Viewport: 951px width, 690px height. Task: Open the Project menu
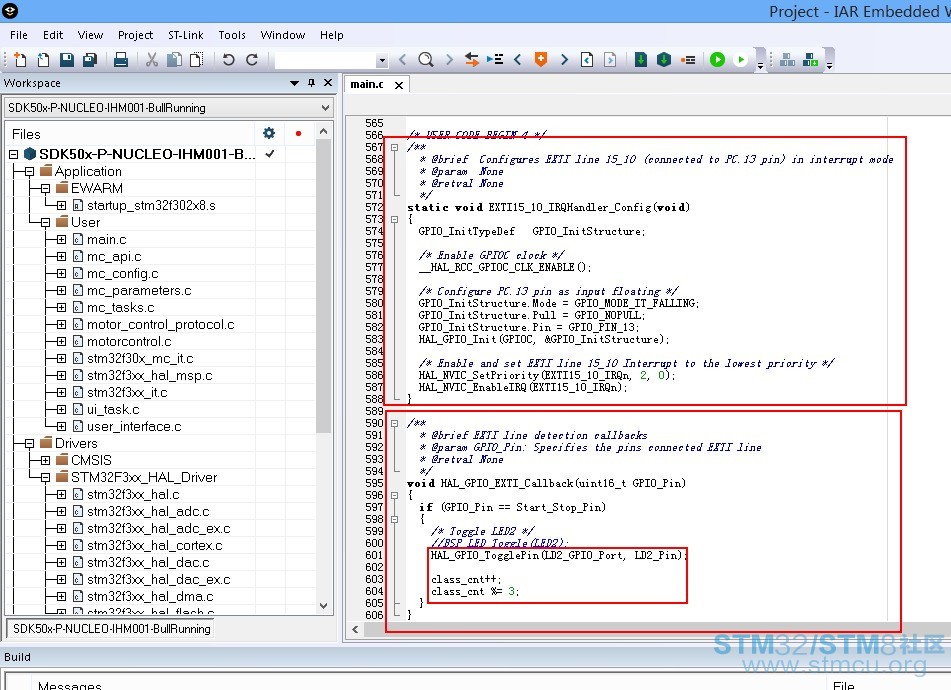(x=135, y=35)
